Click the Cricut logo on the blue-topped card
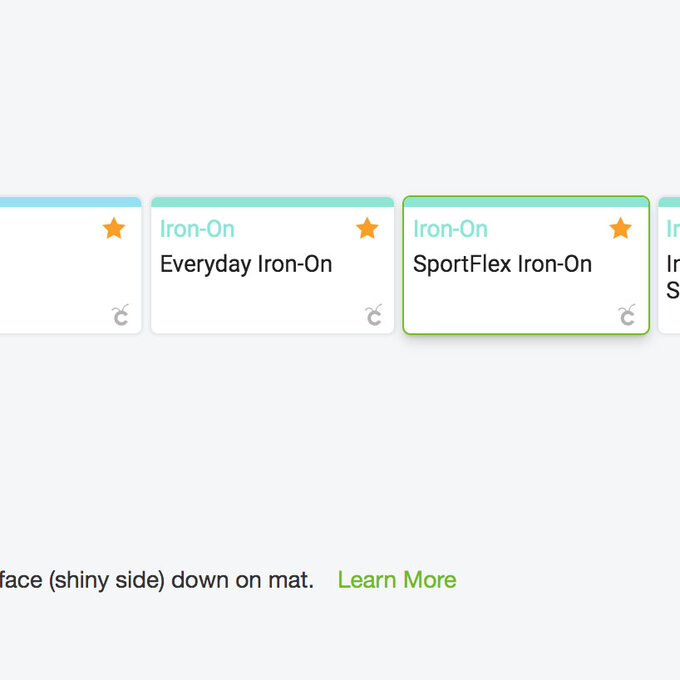The image size is (680, 680). (120, 316)
